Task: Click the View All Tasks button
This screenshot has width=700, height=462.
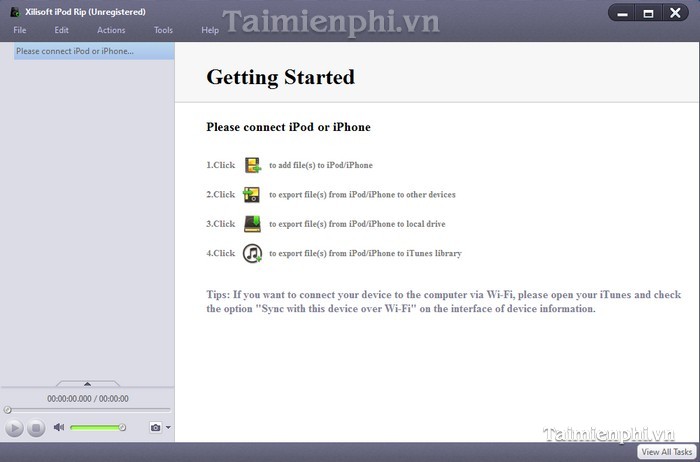Action: (x=664, y=452)
